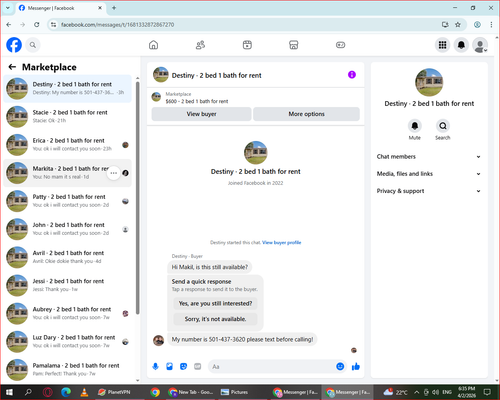Open the tab search dropdown arrow

click(8, 8)
